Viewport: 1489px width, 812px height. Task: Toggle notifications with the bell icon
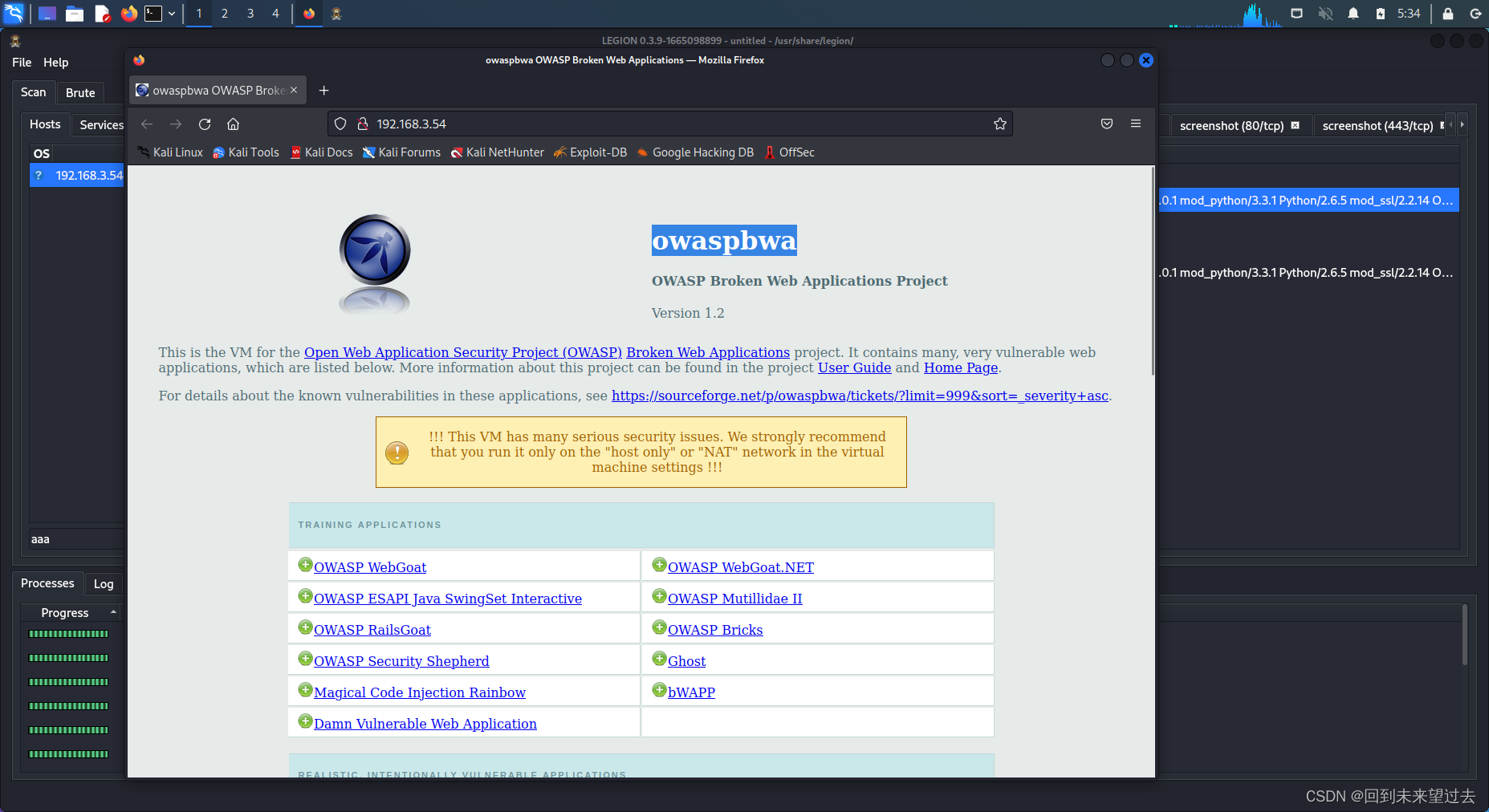1354,13
